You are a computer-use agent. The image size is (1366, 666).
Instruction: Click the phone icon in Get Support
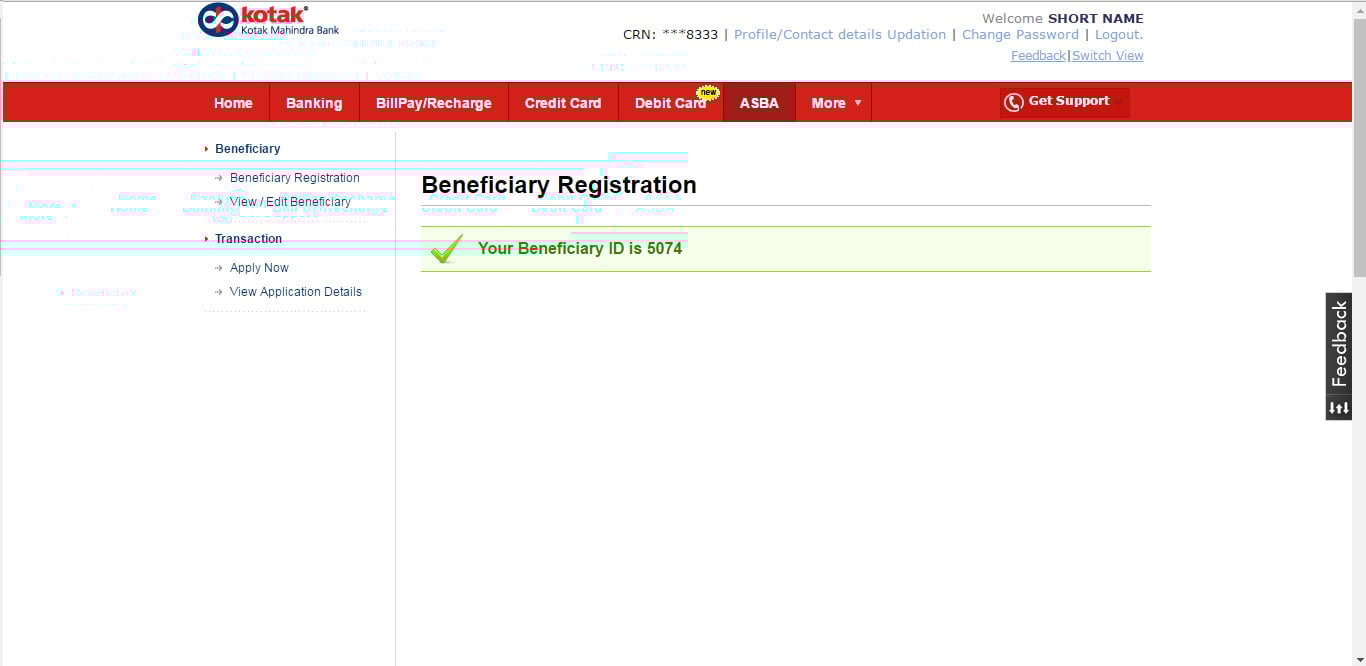pyautogui.click(x=1013, y=102)
